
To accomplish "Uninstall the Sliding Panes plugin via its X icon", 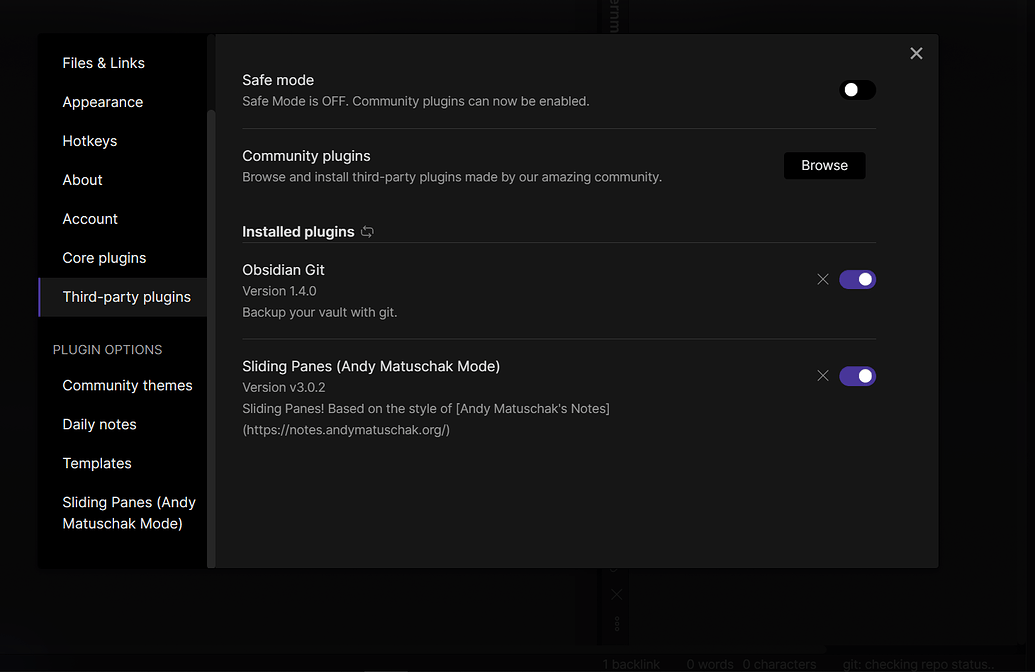I will pos(822,376).
